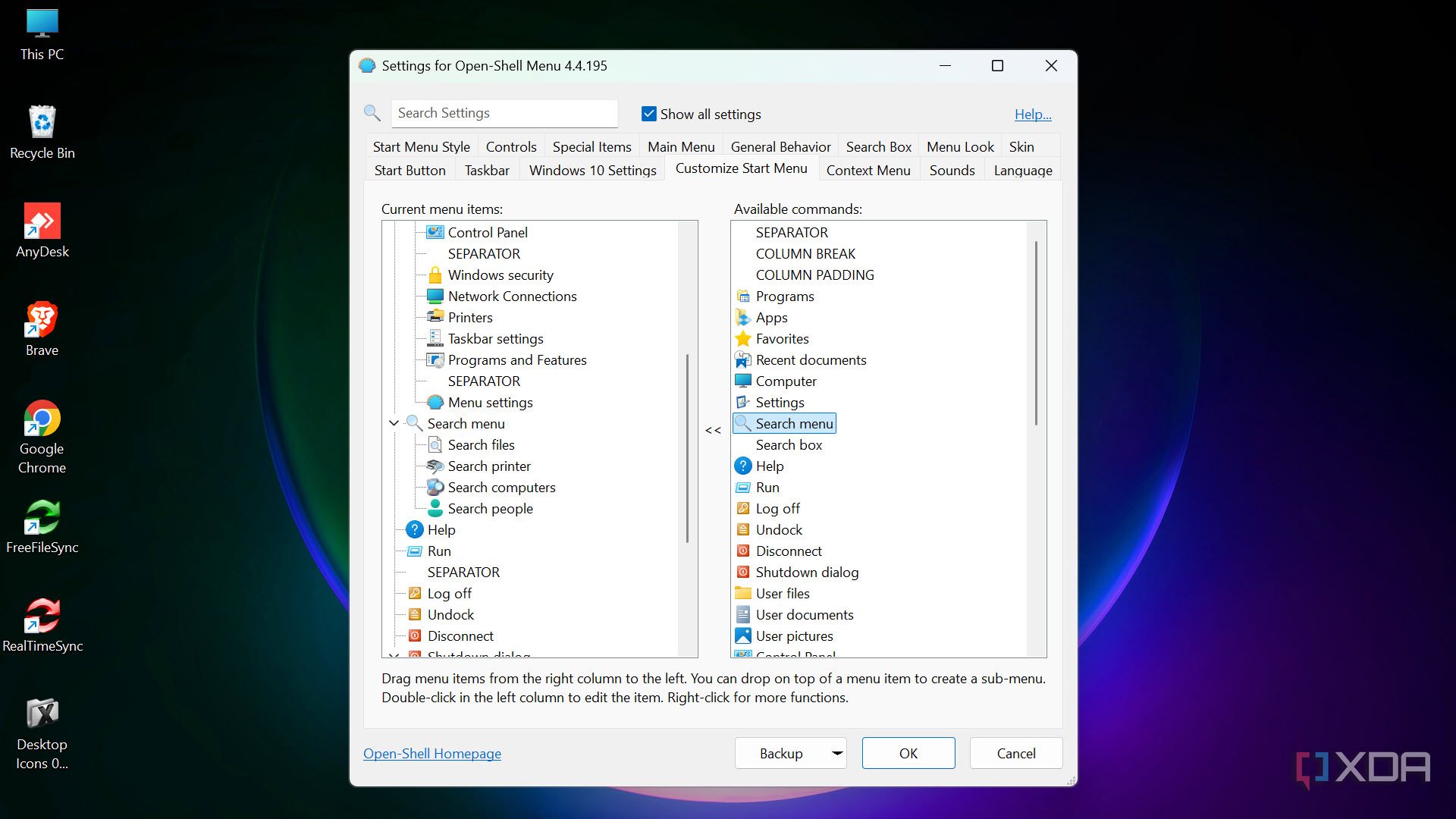Click the Menu settings shell icon
Image resolution: width=1456 pixels, height=819 pixels.
[435, 402]
